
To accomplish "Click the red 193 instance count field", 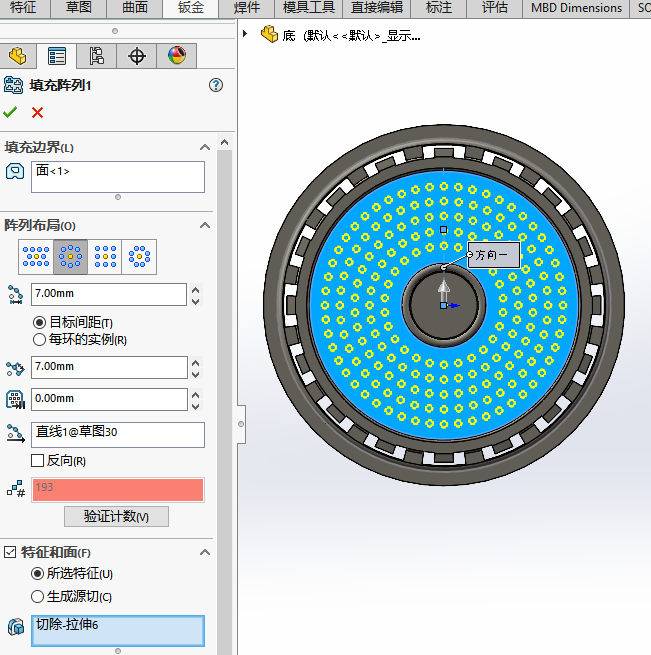I will tap(118, 490).
